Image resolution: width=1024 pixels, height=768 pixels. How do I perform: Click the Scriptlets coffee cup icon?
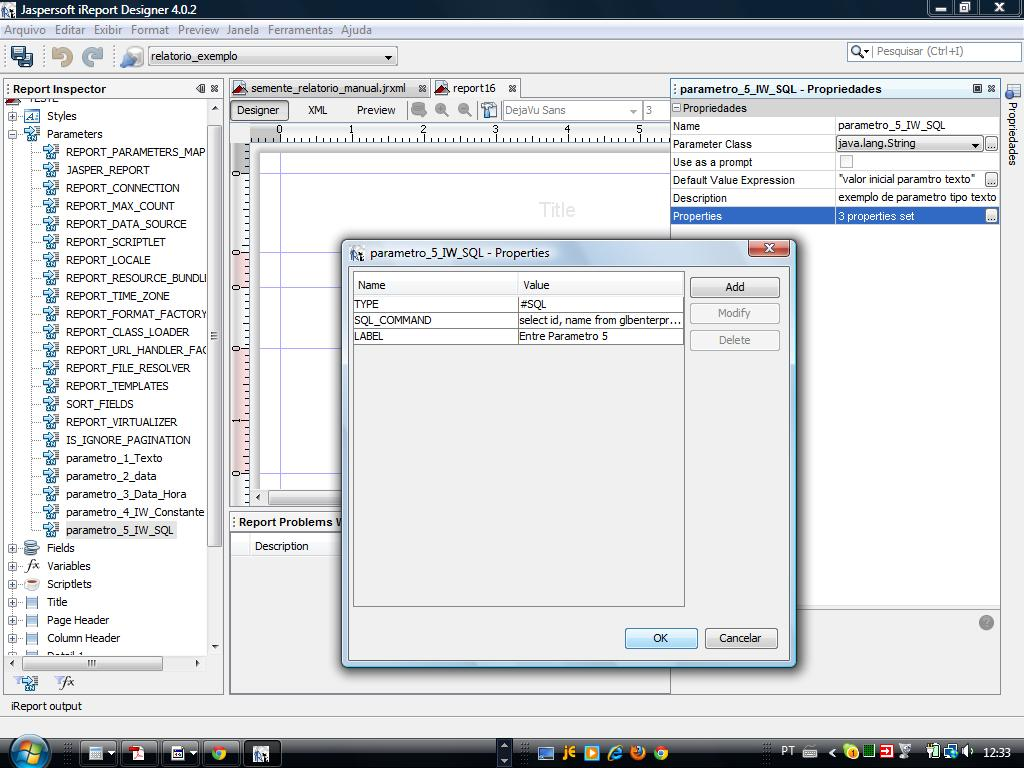click(31, 584)
